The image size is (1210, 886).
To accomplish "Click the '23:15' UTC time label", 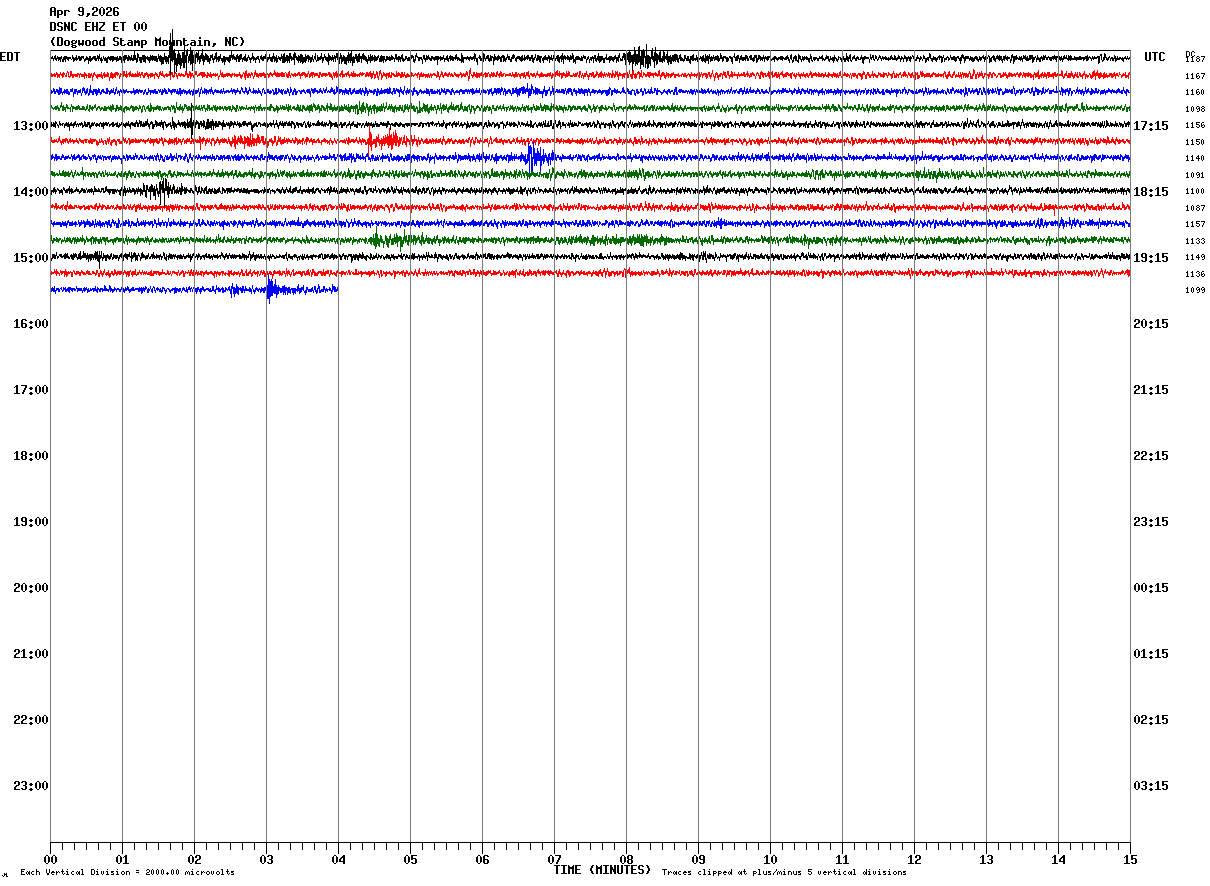I will click(x=1151, y=521).
